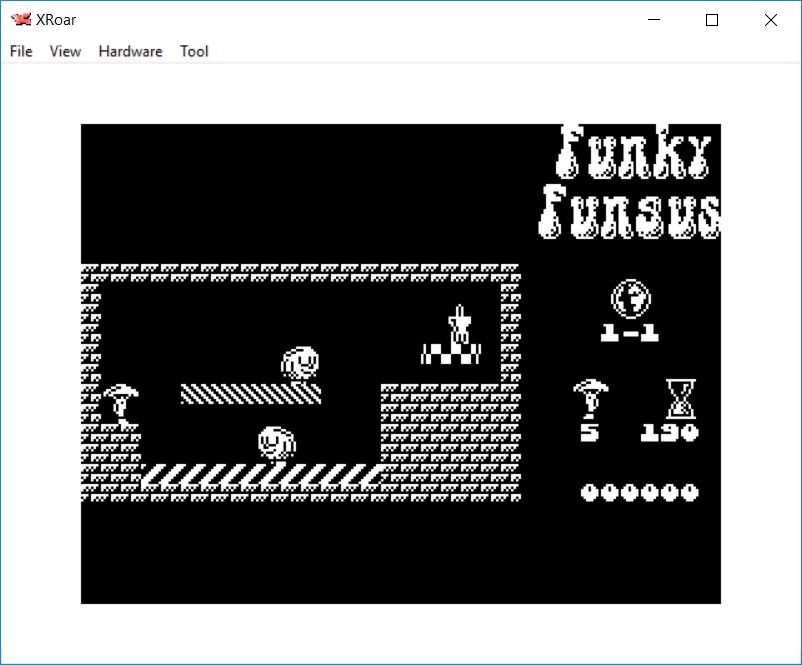Click the round blob enemy on upper platform
Image resolution: width=802 pixels, height=665 pixels.
coord(300,362)
